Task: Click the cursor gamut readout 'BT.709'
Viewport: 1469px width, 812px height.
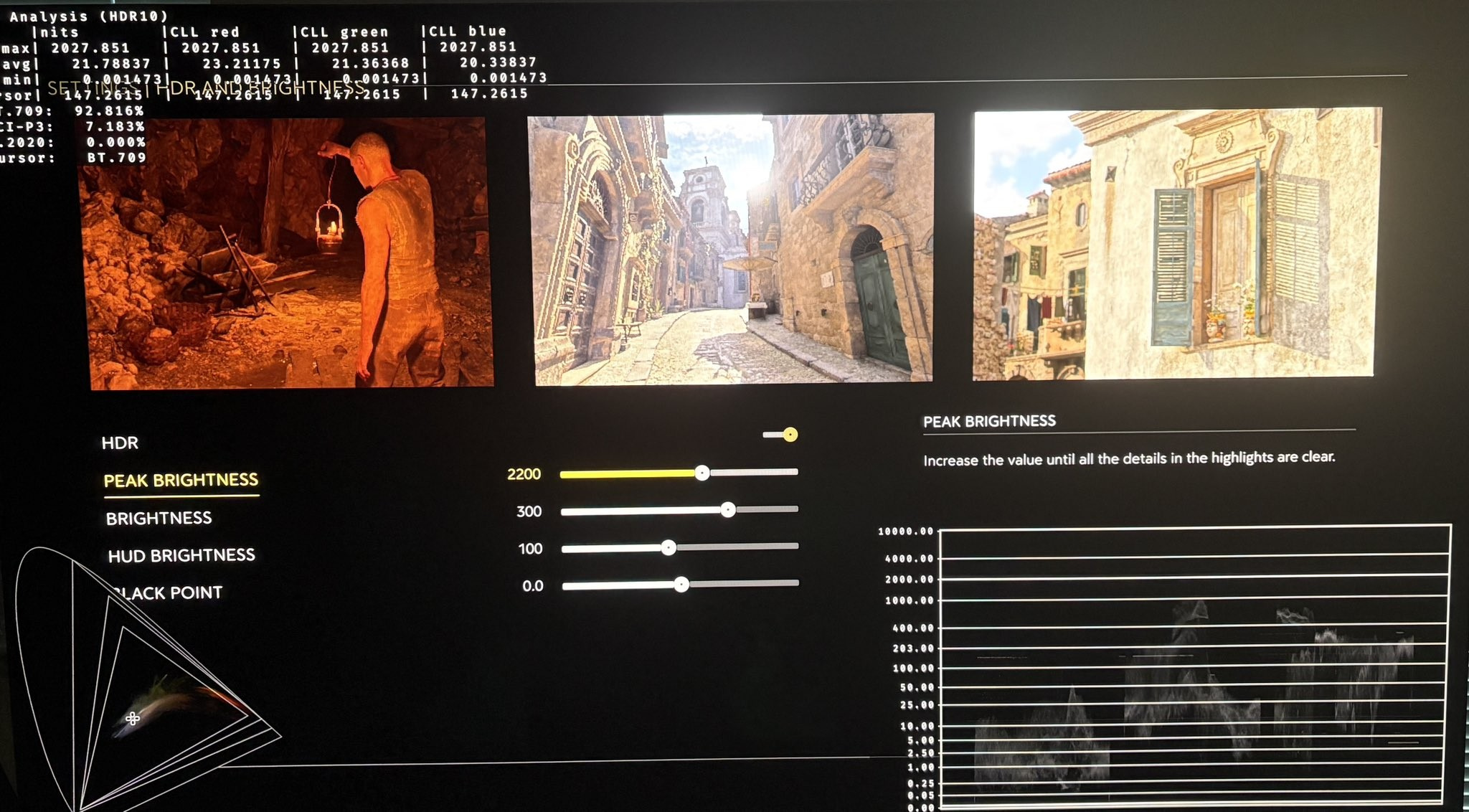Action: pos(116,157)
